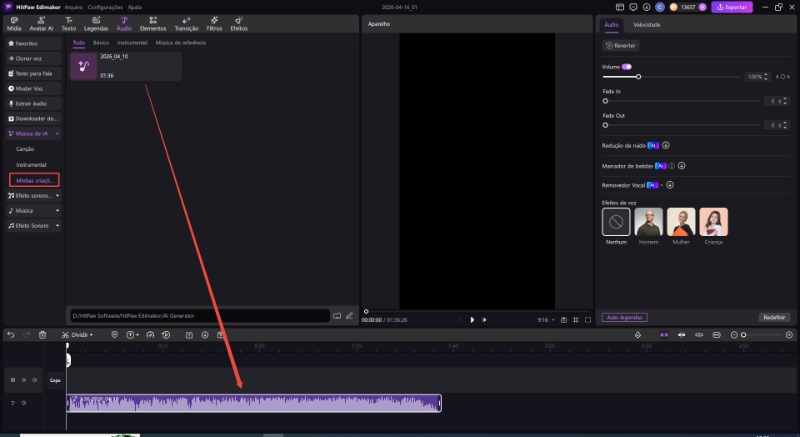Open the Mídia panel
Image resolution: width=800 pixels, height=437 pixels.
14,24
